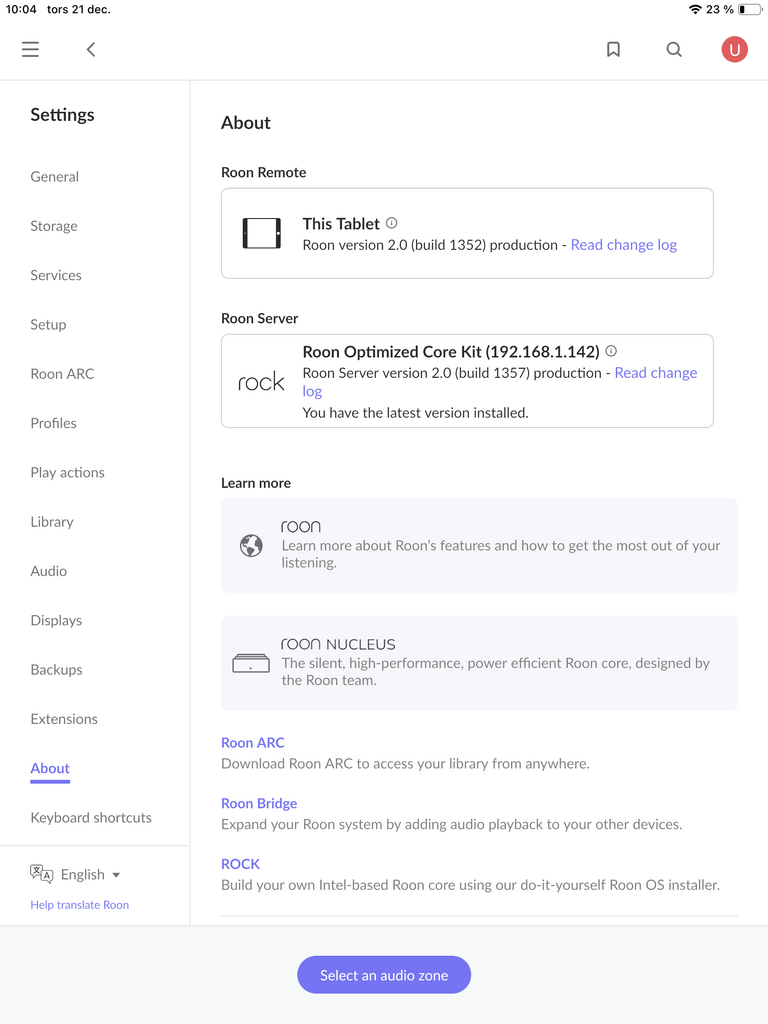Tap the 23 % battery percentage
768x1024 pixels.
click(720, 9)
